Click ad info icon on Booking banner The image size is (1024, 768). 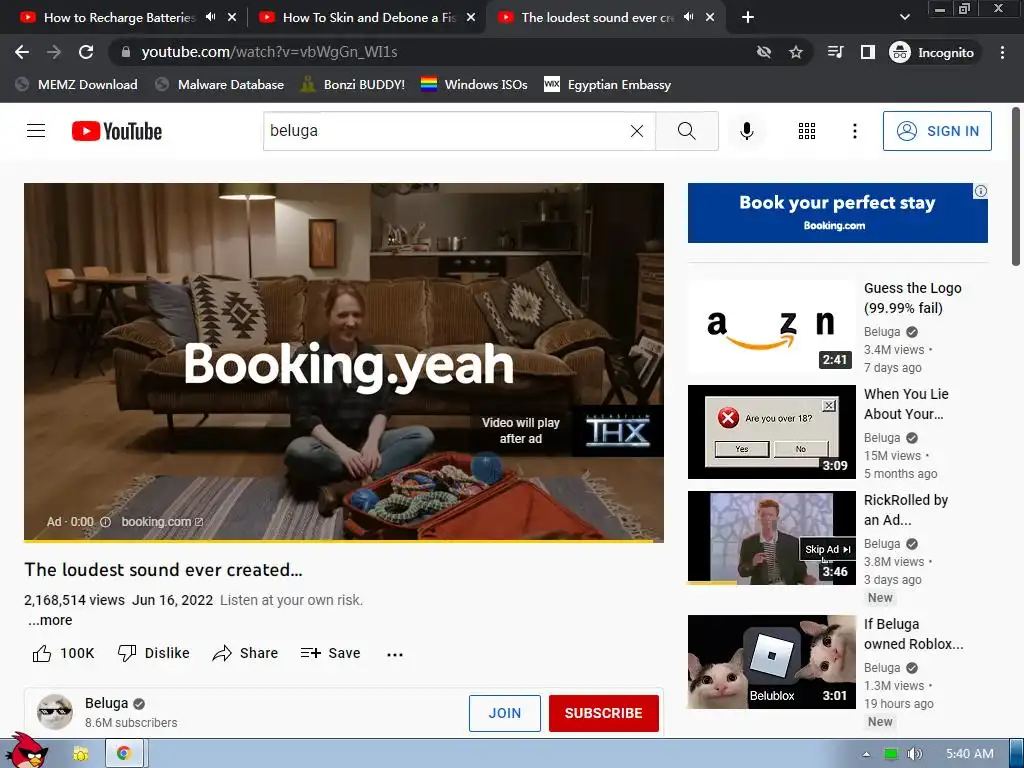[980, 191]
